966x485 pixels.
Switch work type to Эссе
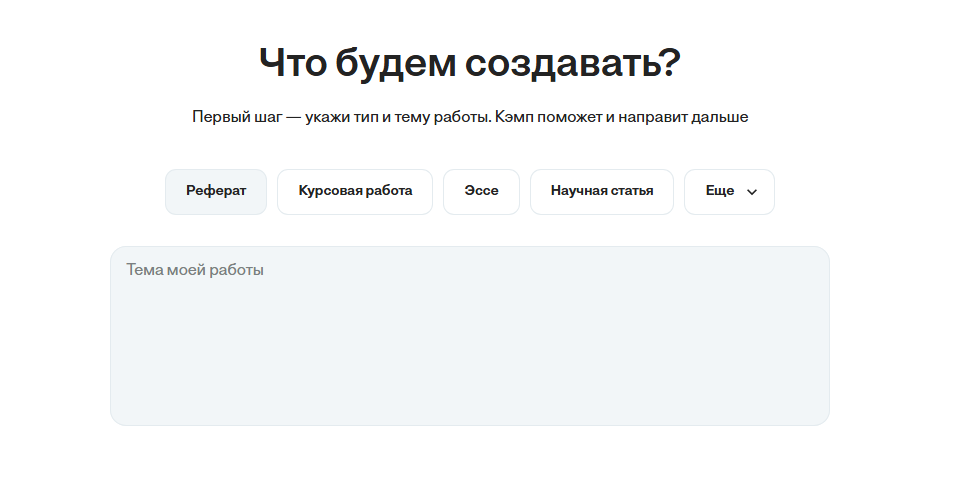(x=481, y=191)
